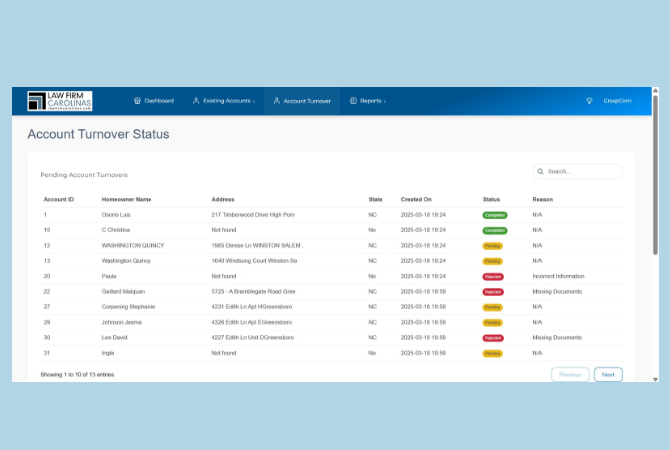Click the Dashboard home icon
Viewport: 670px width, 450px height.
click(137, 101)
